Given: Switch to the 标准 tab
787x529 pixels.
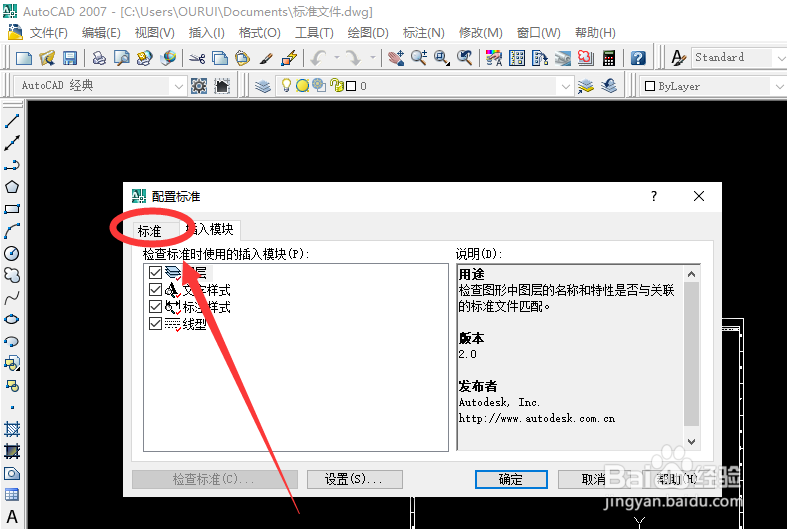Looking at the screenshot, I should [x=150, y=231].
